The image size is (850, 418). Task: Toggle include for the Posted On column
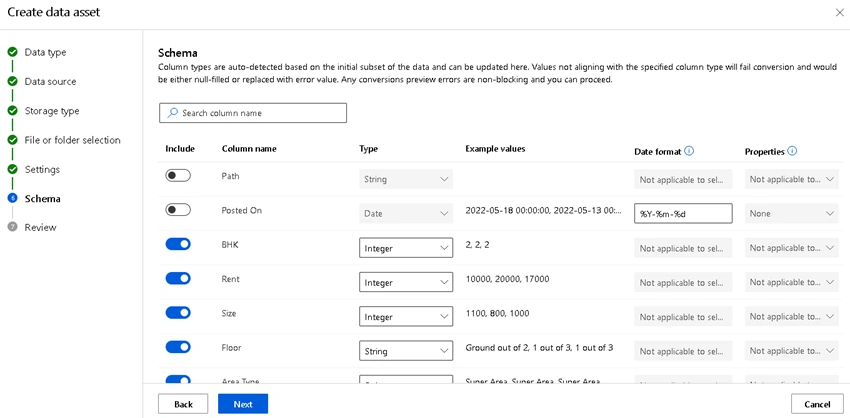tap(178, 210)
